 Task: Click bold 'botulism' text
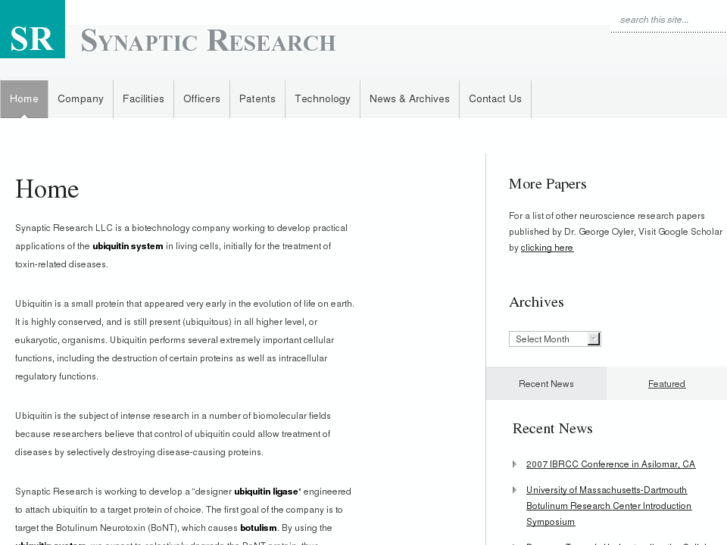(x=258, y=528)
